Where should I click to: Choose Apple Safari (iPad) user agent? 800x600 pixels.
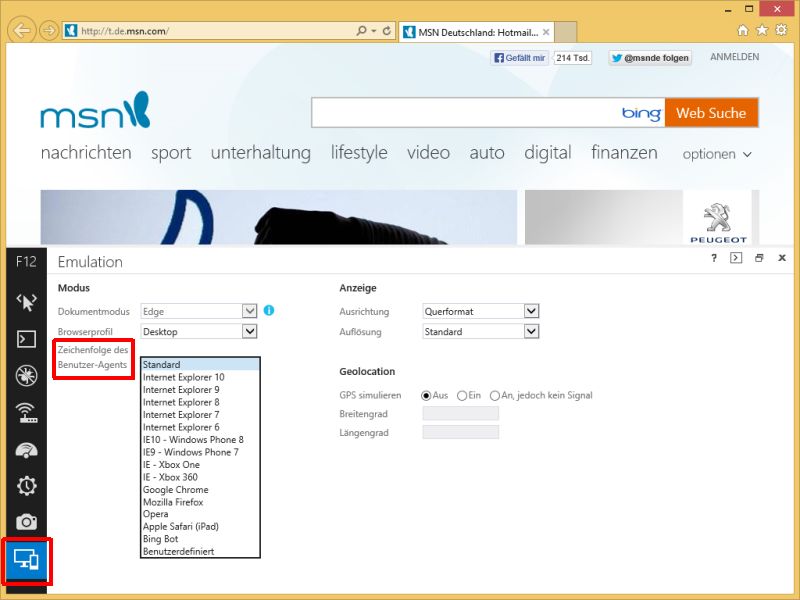coord(201,526)
